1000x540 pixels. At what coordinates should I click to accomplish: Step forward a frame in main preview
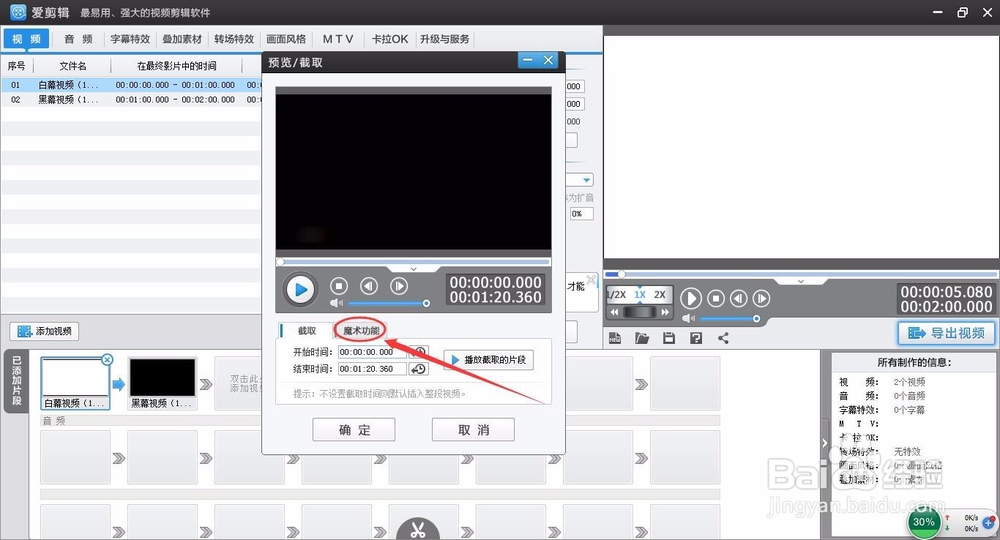pos(761,298)
